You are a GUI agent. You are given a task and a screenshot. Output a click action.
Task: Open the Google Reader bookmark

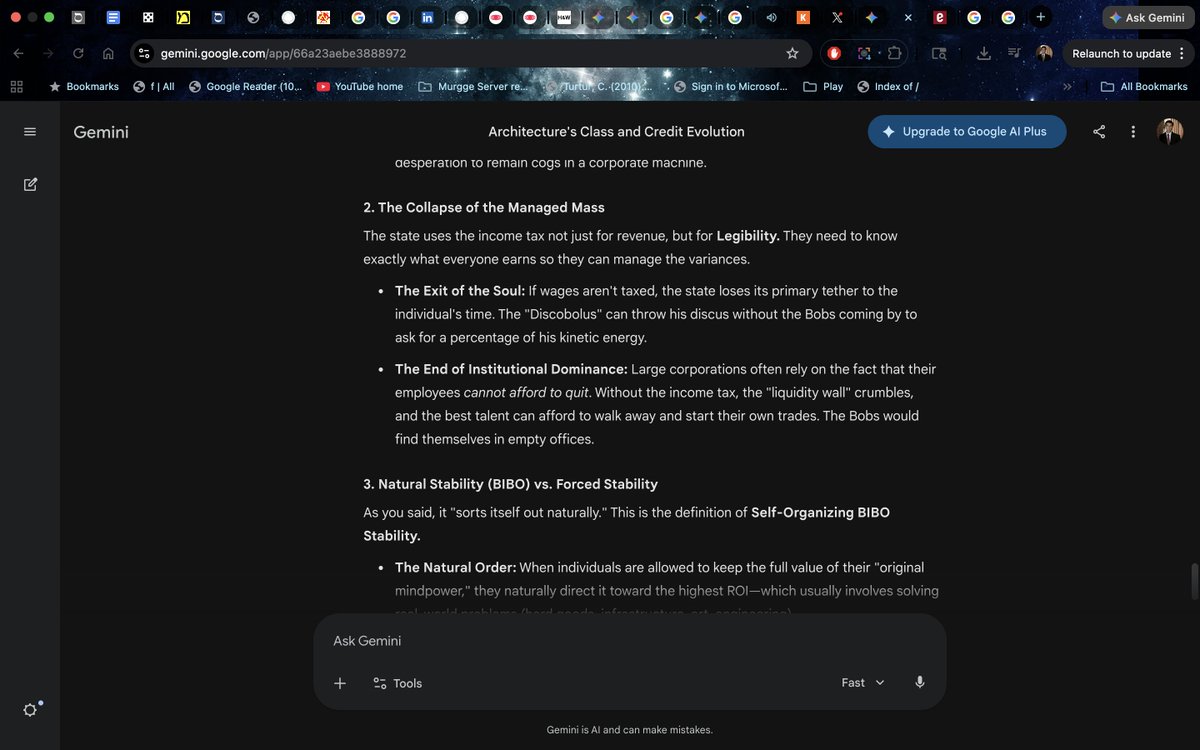(x=245, y=87)
